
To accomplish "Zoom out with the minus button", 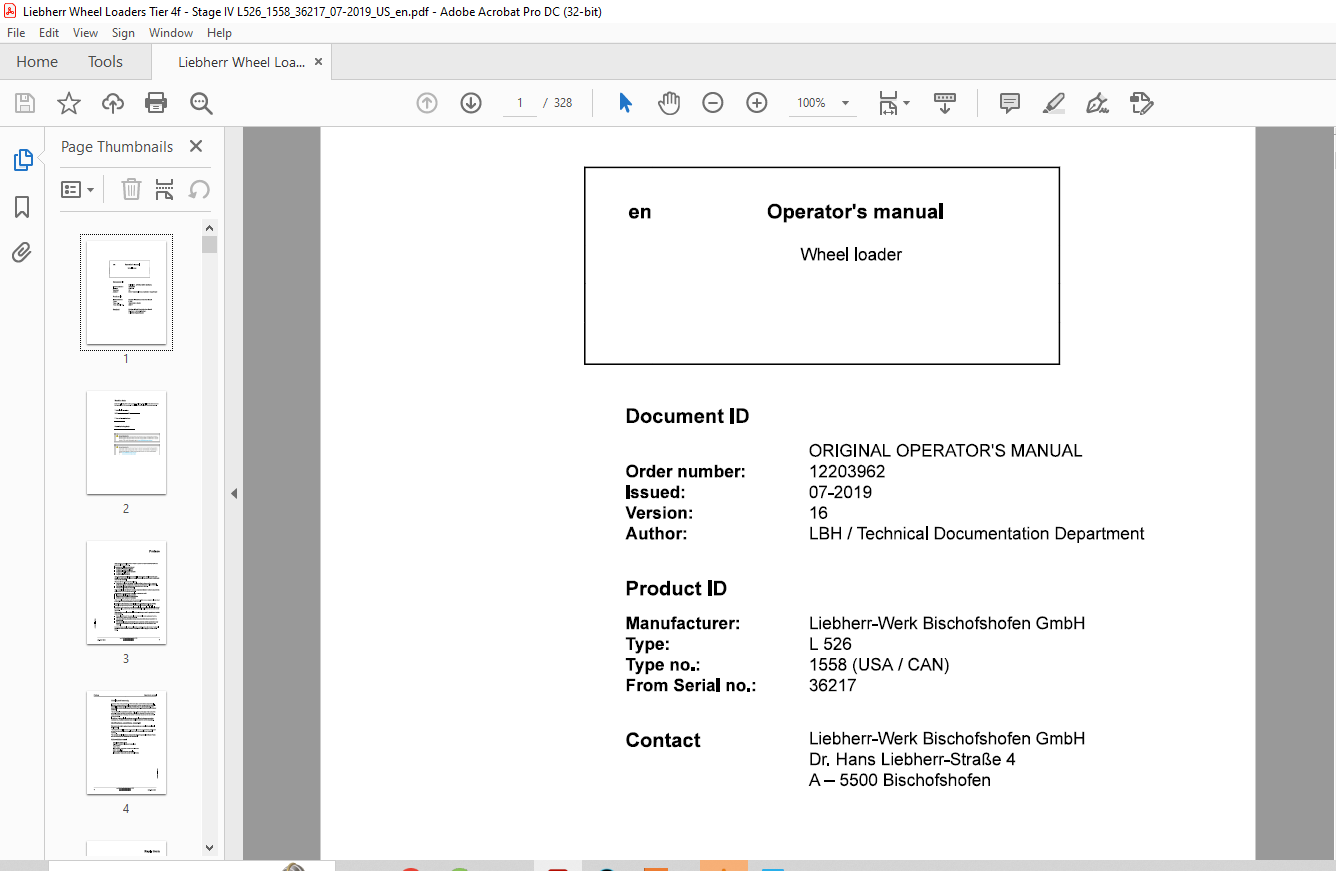I will (713, 103).
